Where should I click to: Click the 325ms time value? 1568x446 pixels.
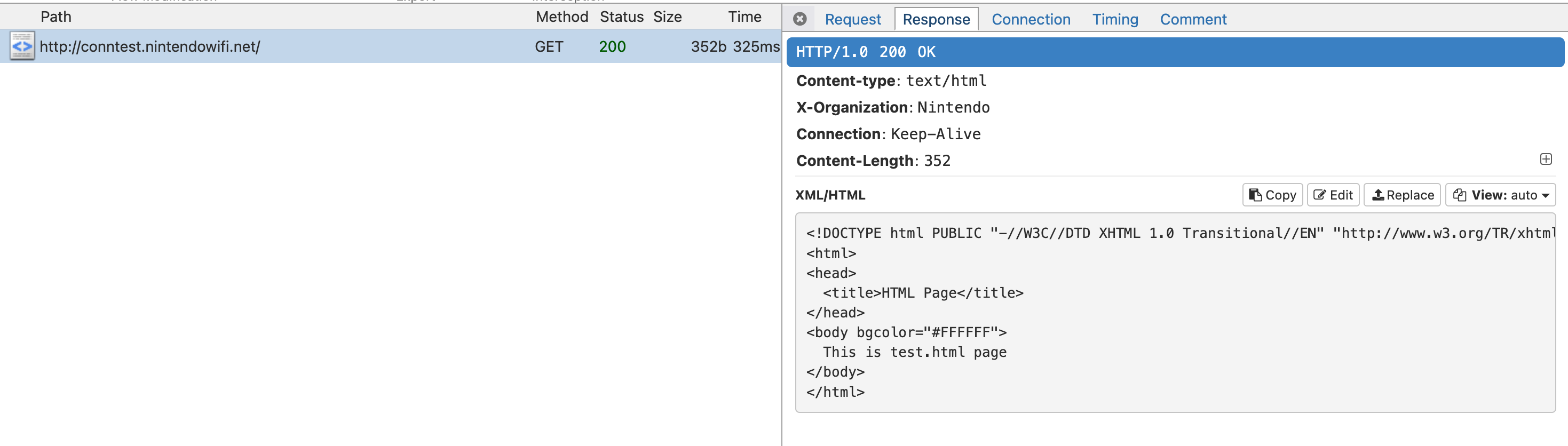click(756, 47)
